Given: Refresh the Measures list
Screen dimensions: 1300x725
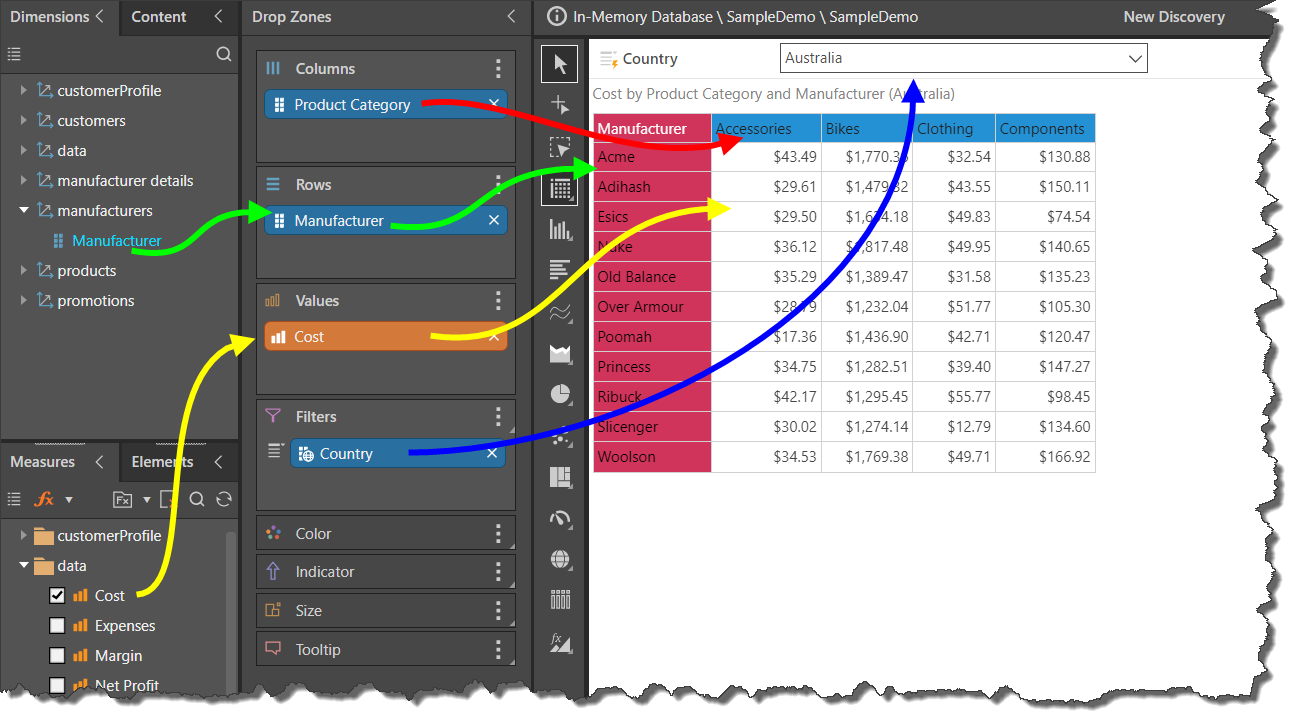Looking at the screenshot, I should click(x=224, y=499).
